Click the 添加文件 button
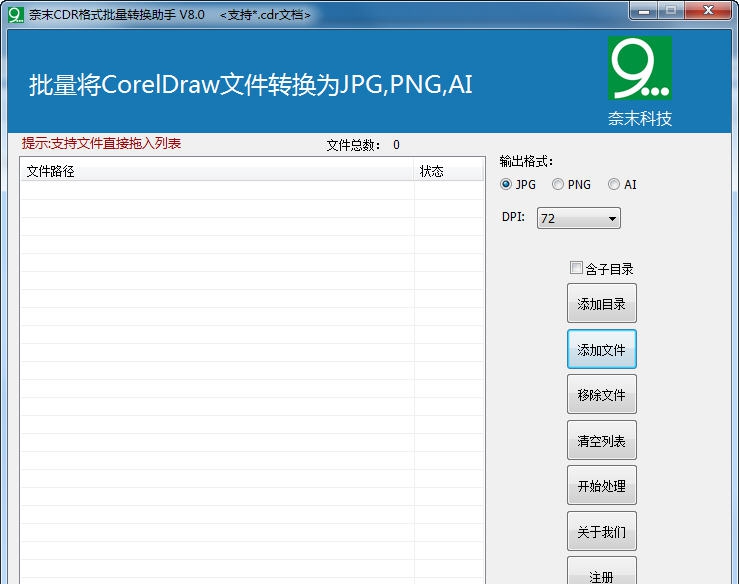 tap(602, 349)
